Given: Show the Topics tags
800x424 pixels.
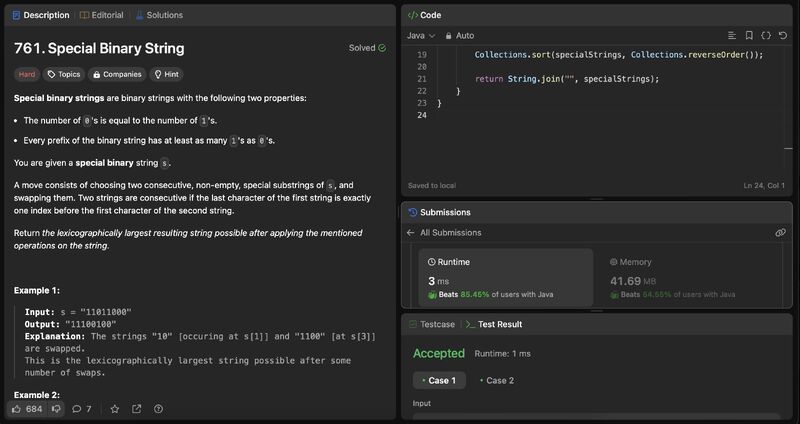Looking at the screenshot, I should pos(64,74).
